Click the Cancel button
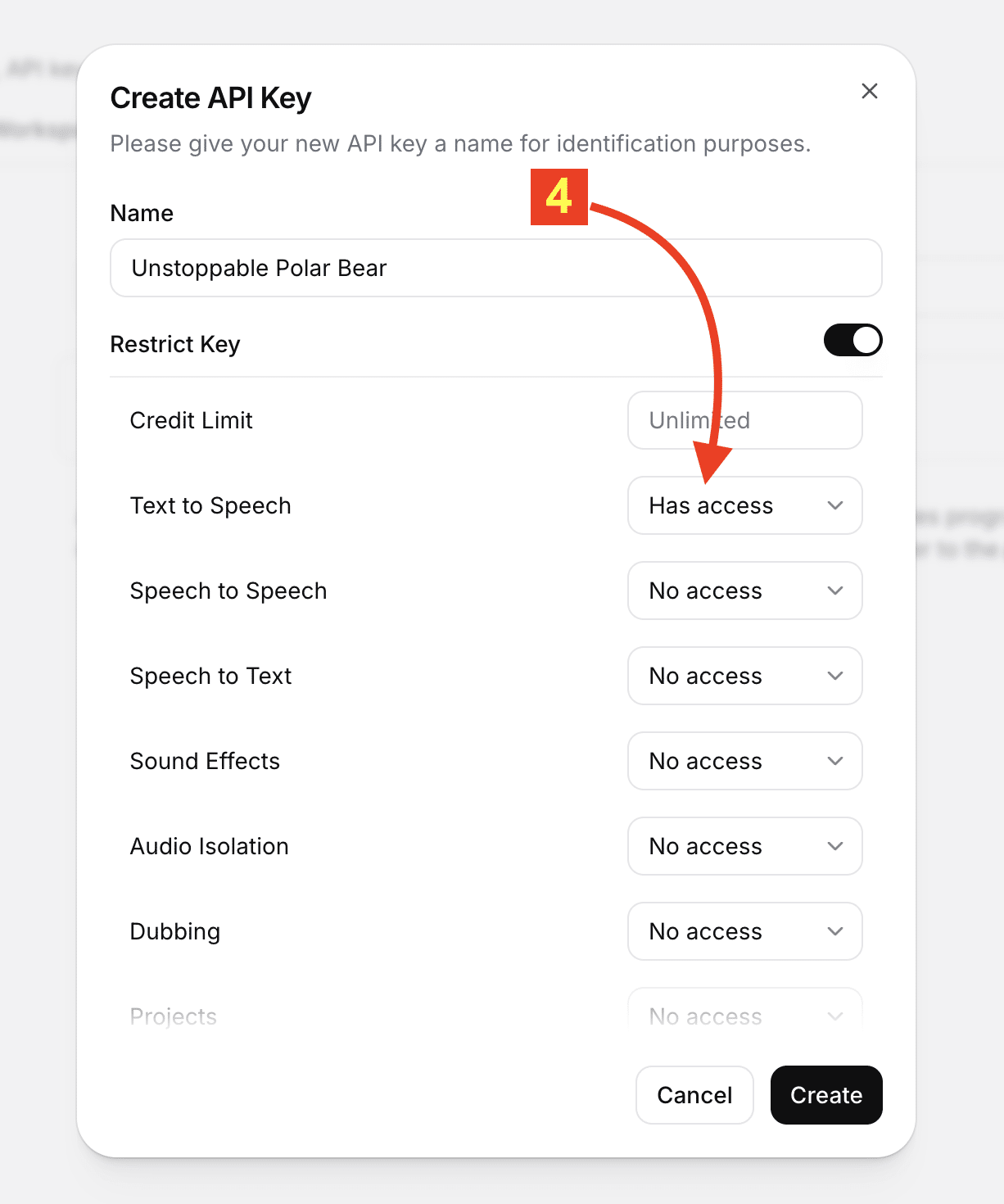This screenshot has width=1004, height=1204. 694,1095
